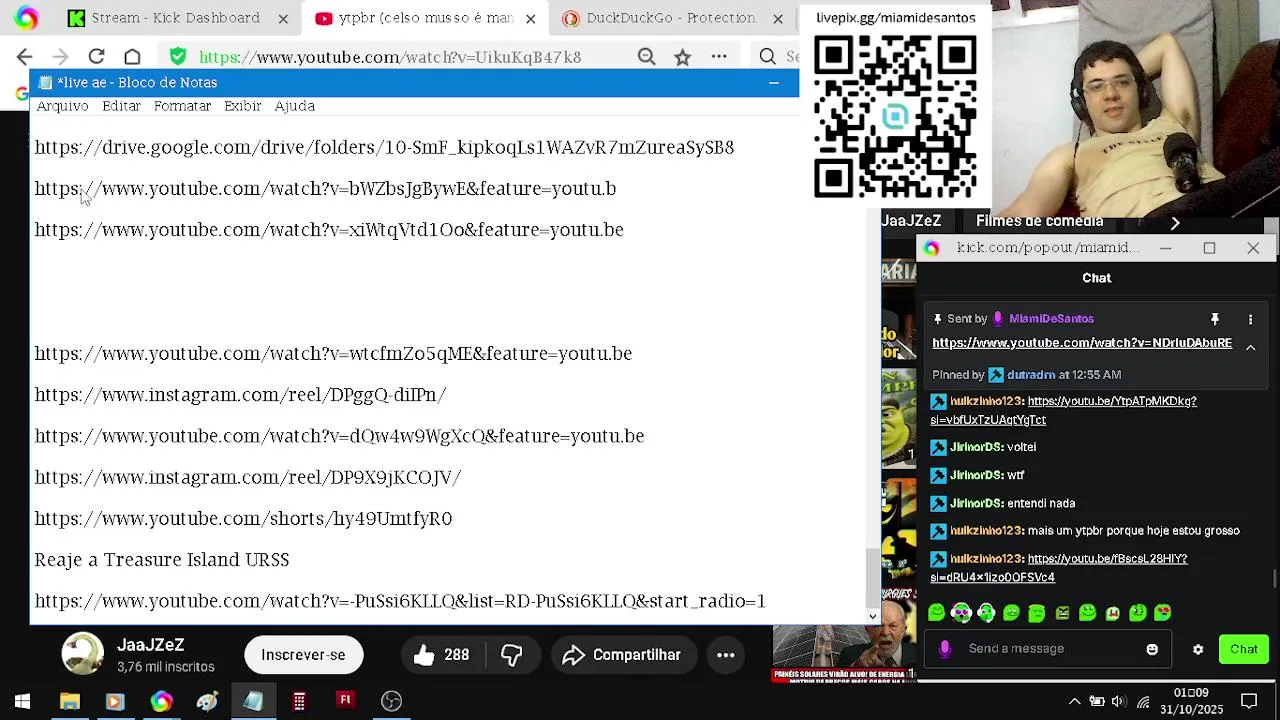Screen dimensions: 1280x720
Task: Open volume speaker tray icon
Action: click(1119, 701)
